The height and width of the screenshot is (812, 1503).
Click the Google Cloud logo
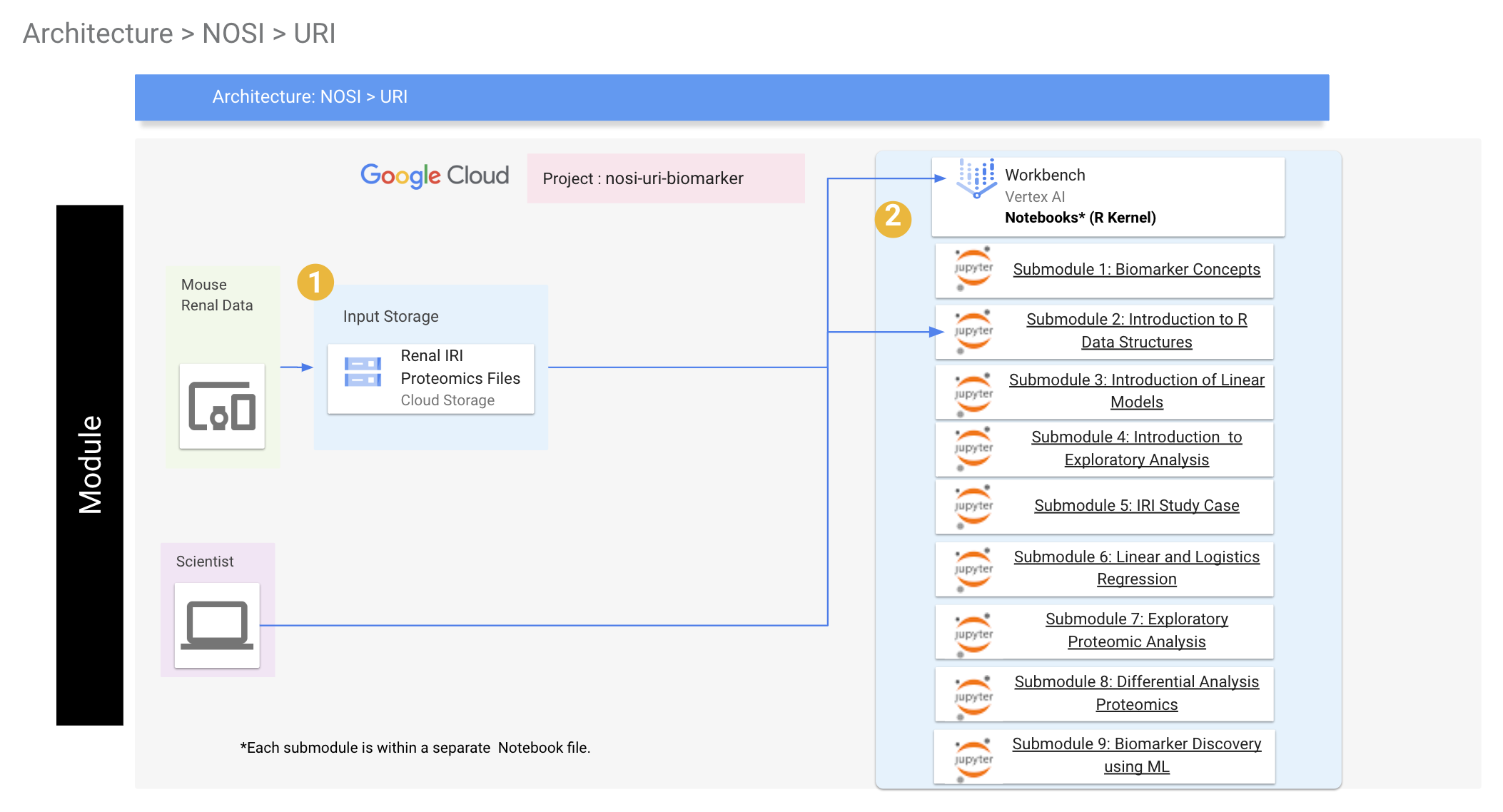[x=435, y=176]
